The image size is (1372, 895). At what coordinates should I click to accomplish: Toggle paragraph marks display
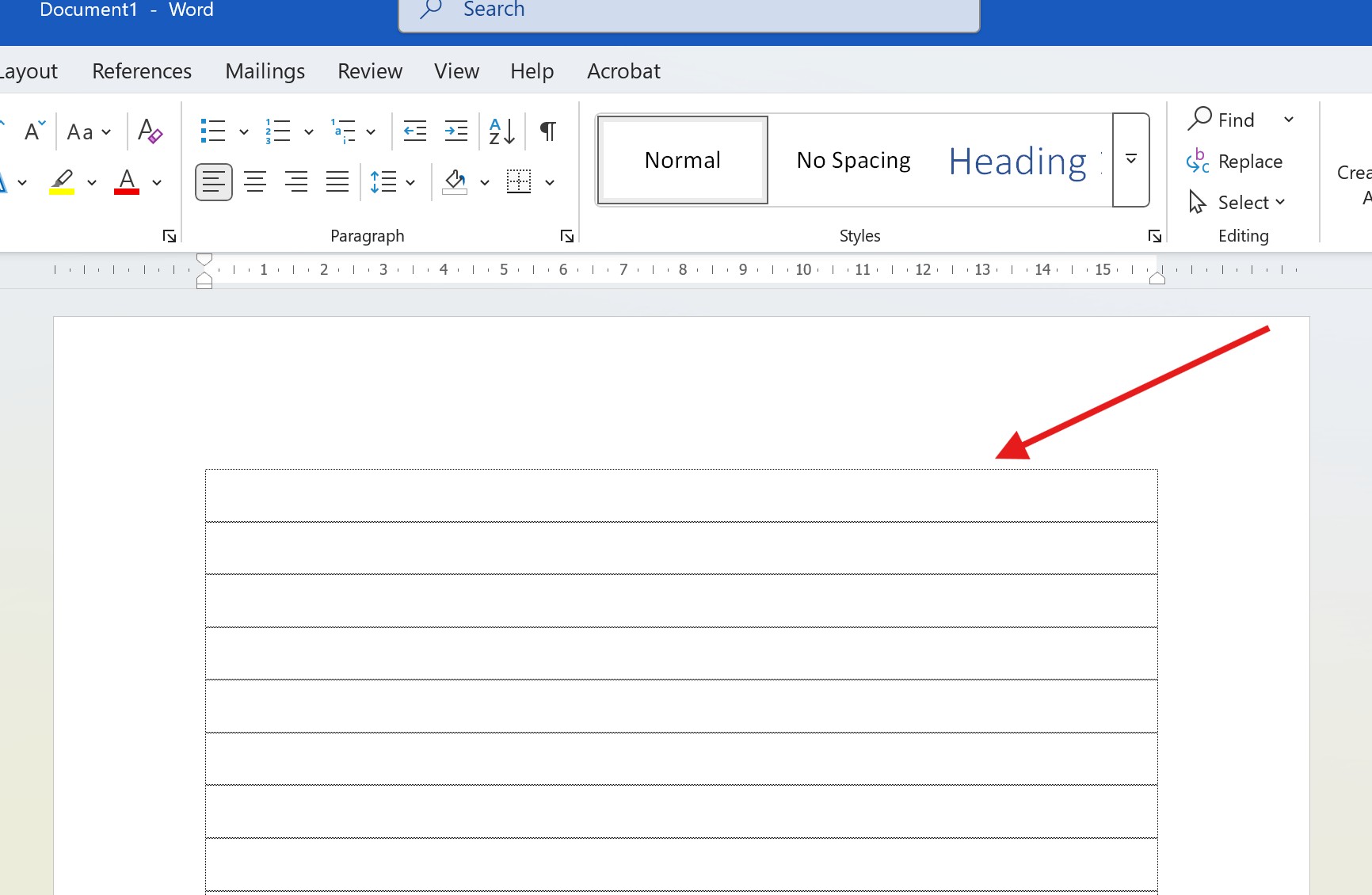point(547,131)
